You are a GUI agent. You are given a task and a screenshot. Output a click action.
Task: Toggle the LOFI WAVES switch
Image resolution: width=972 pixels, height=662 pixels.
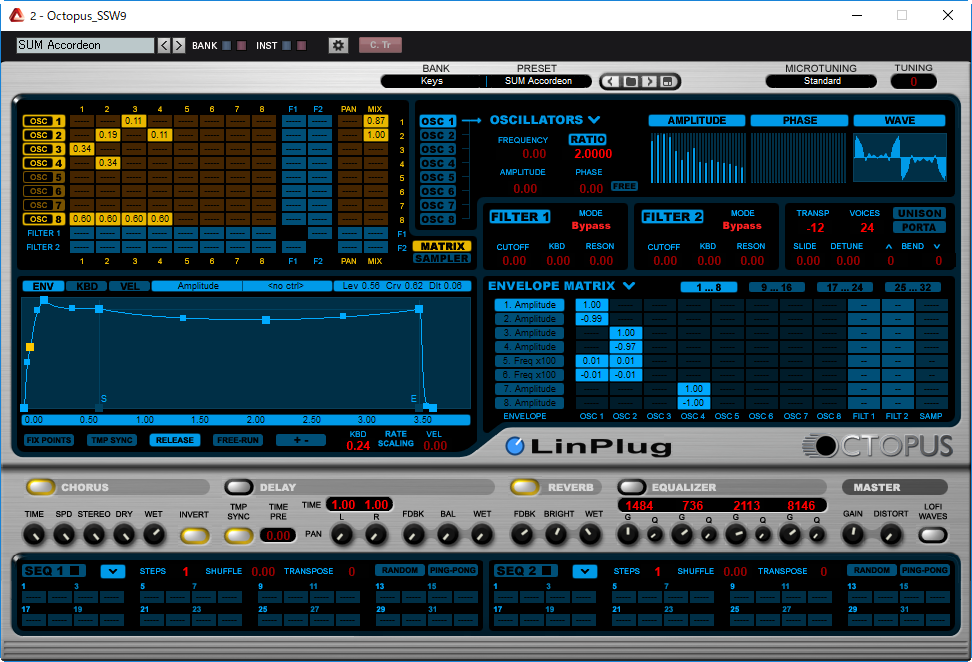point(933,535)
